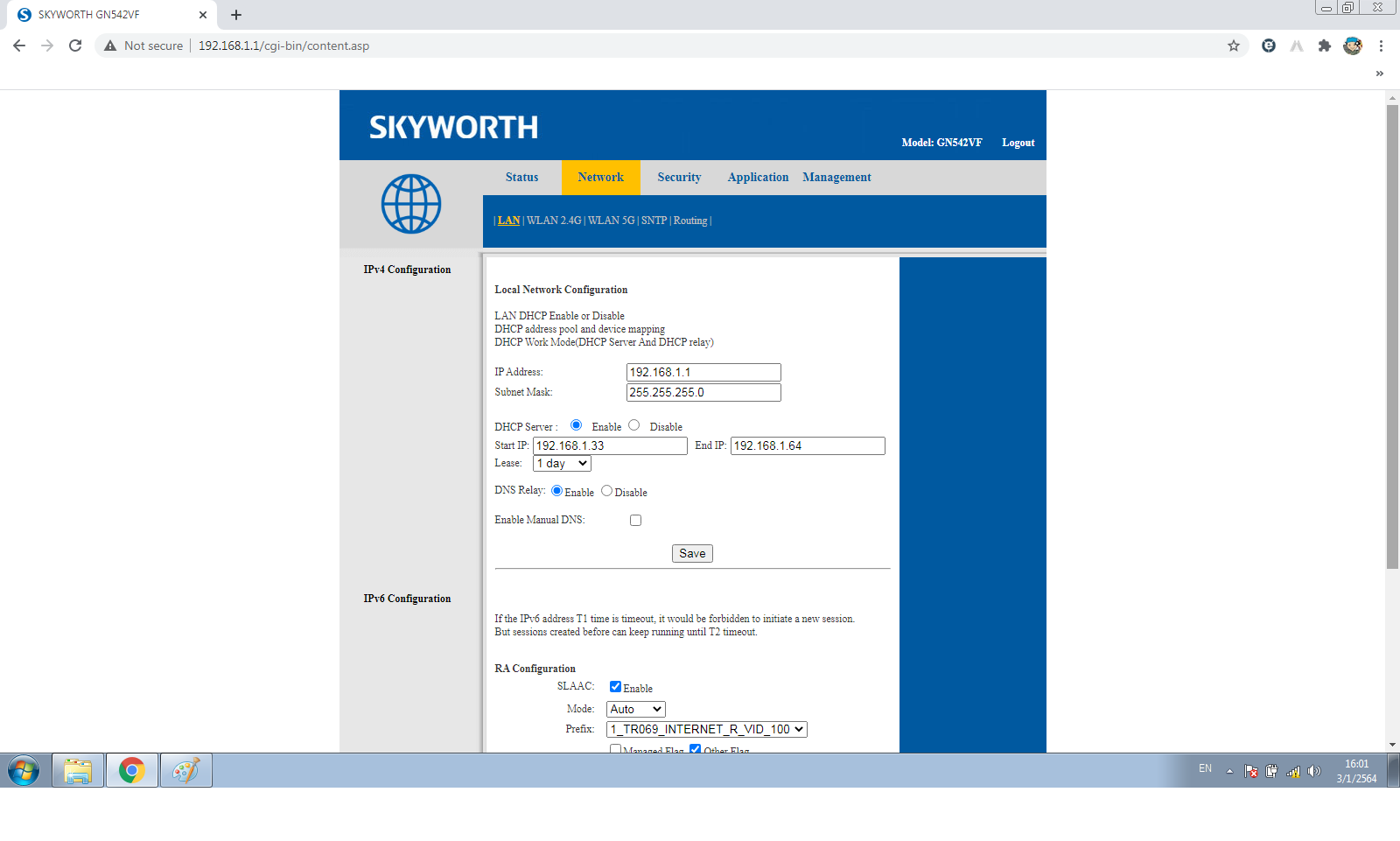Click the Logout link
Screen dimensions: 1400x841
(1018, 143)
